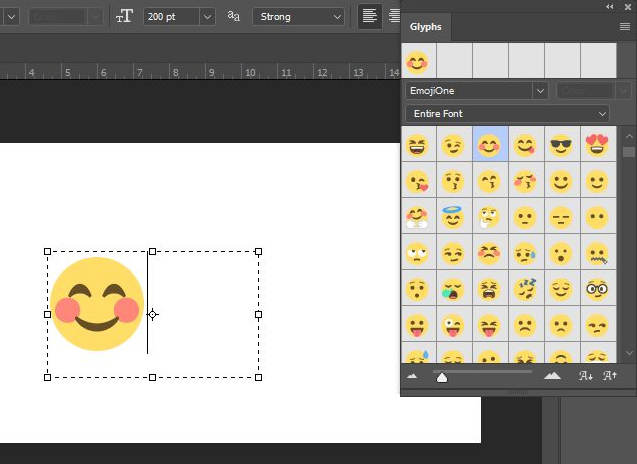
Task: Open the 200 pt font size dropdown
Action: click(x=207, y=17)
